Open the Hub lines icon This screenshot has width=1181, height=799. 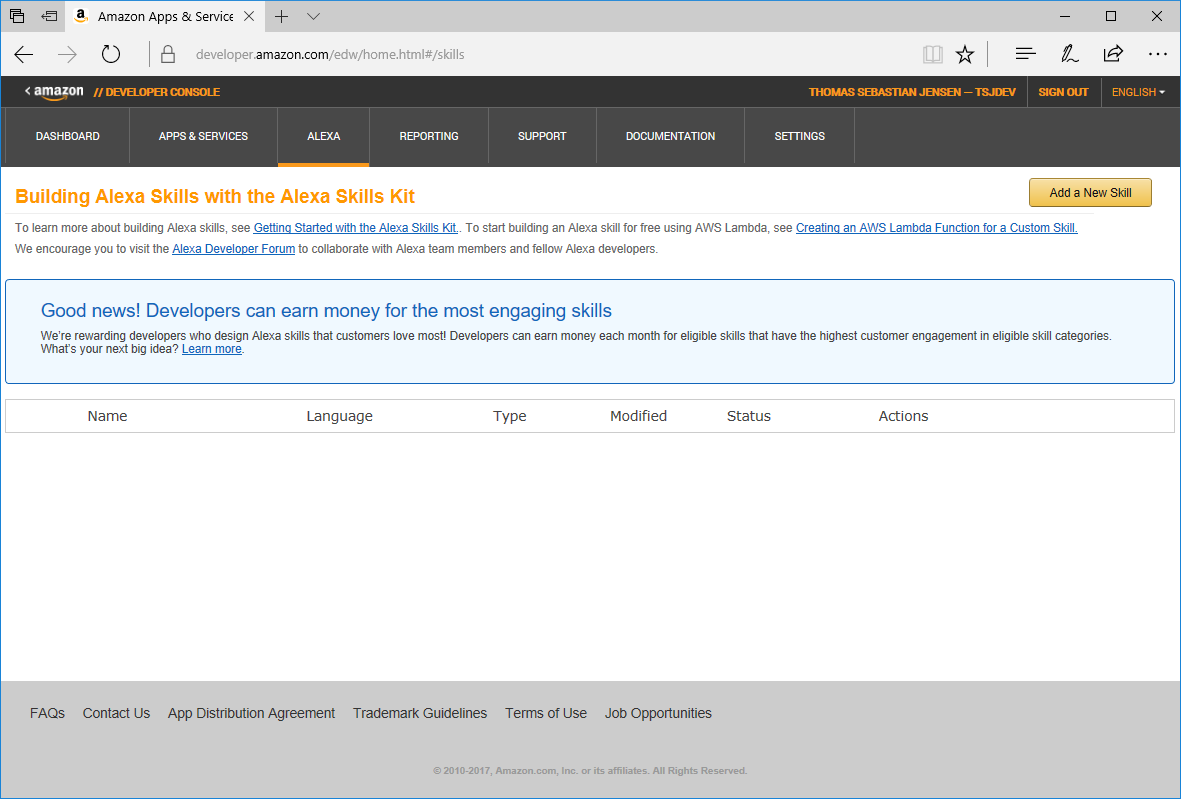point(1025,54)
